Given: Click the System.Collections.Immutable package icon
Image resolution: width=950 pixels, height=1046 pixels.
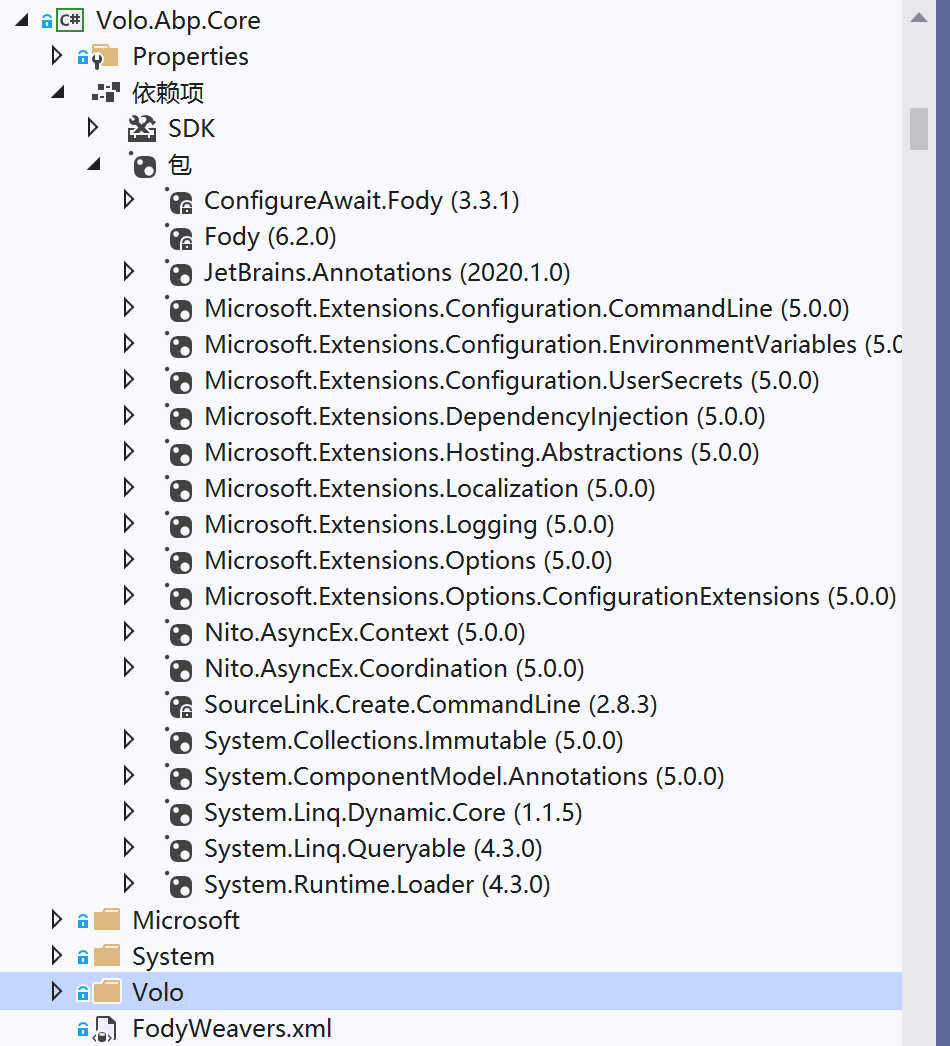Looking at the screenshot, I should click(x=179, y=741).
